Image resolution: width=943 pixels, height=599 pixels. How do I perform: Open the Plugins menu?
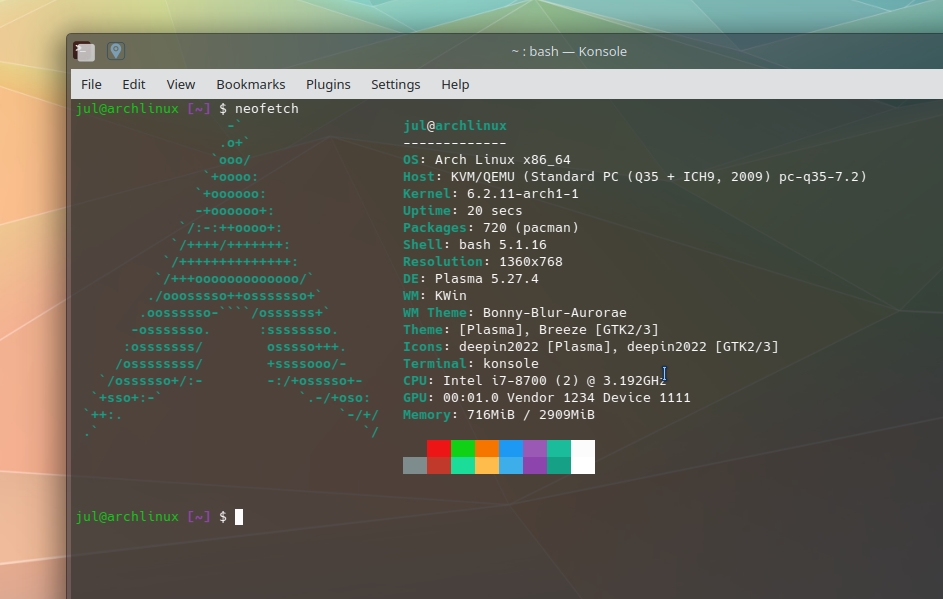click(x=328, y=85)
